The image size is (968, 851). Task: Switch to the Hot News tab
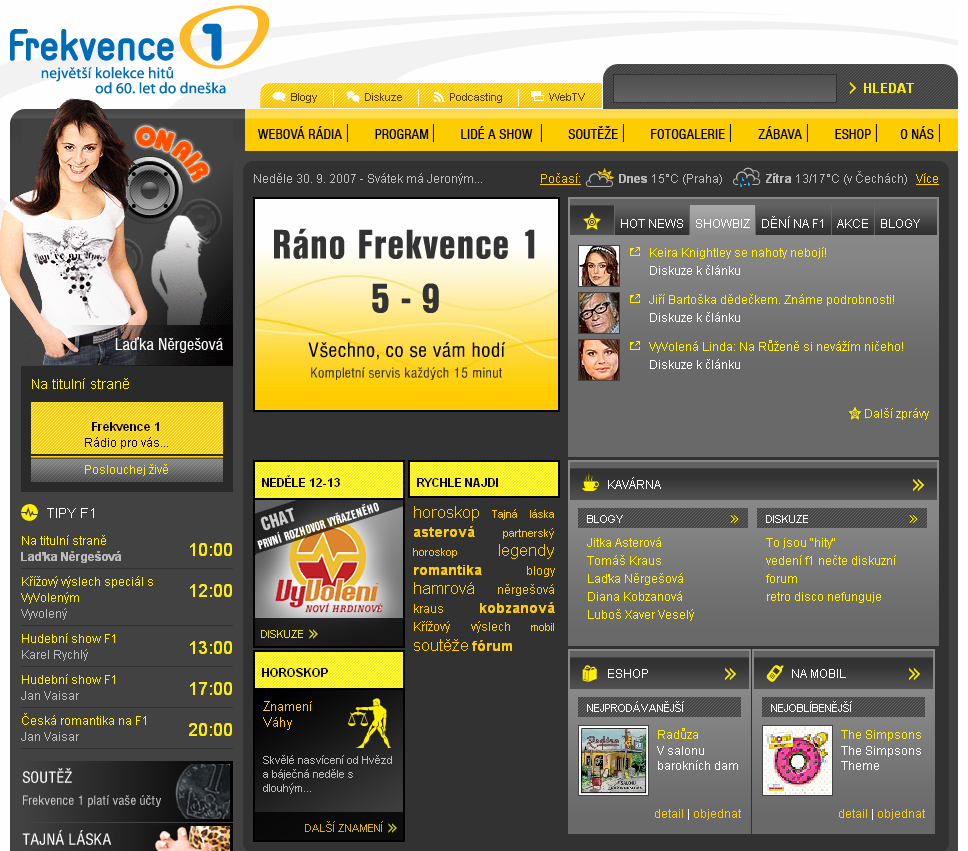point(651,223)
